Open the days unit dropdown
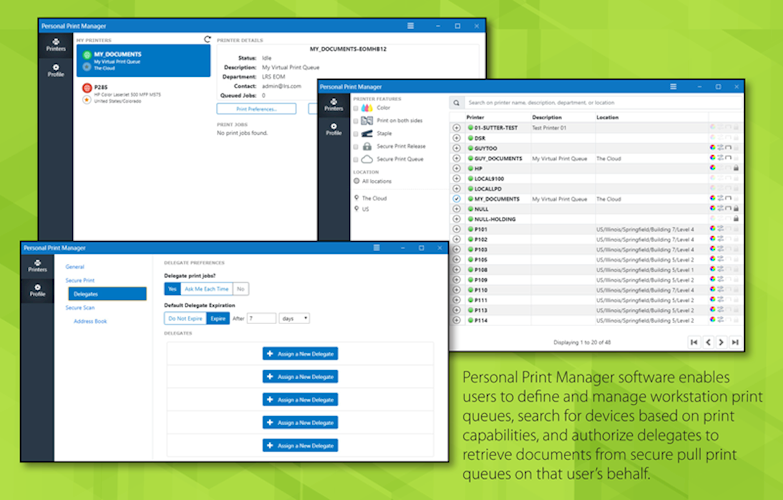The image size is (783, 500). (x=294, y=318)
